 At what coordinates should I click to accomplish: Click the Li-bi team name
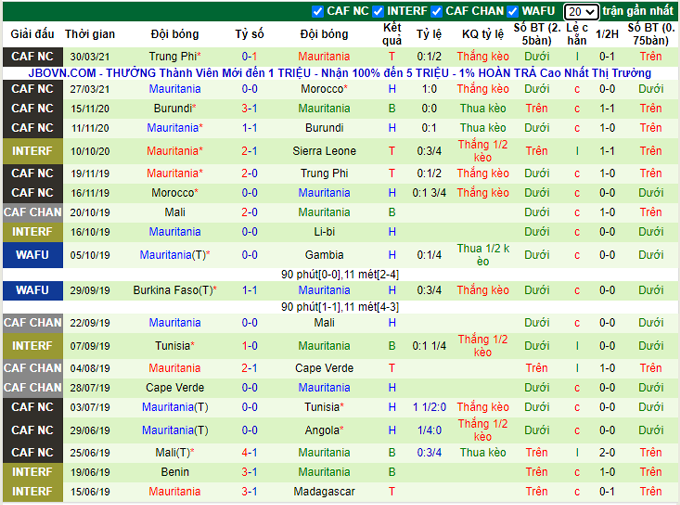click(324, 231)
